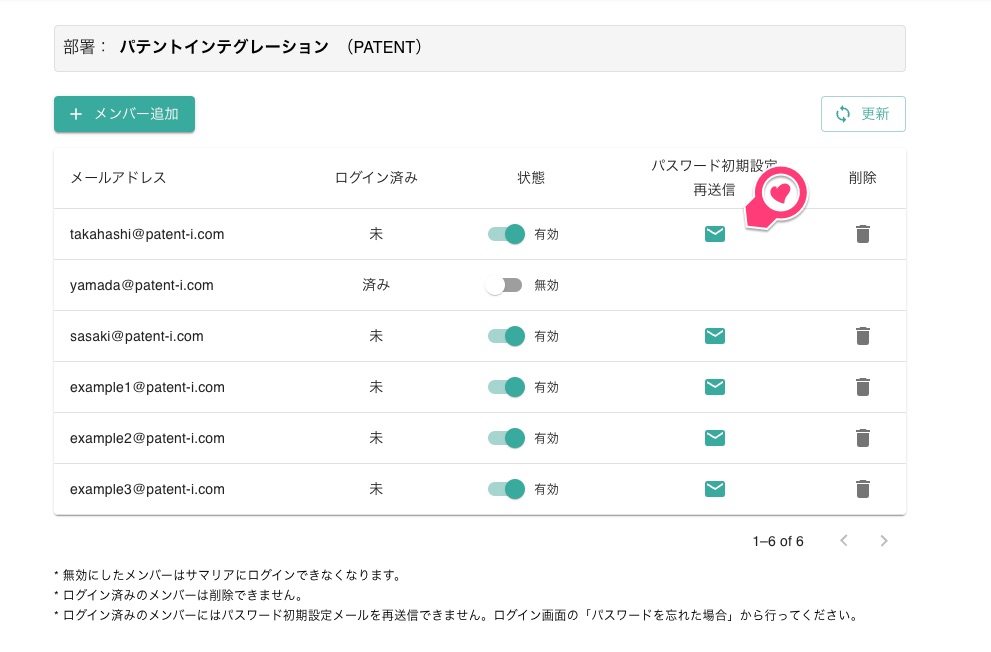Disable the takahashi@patent-i.com status switch

pos(506,234)
